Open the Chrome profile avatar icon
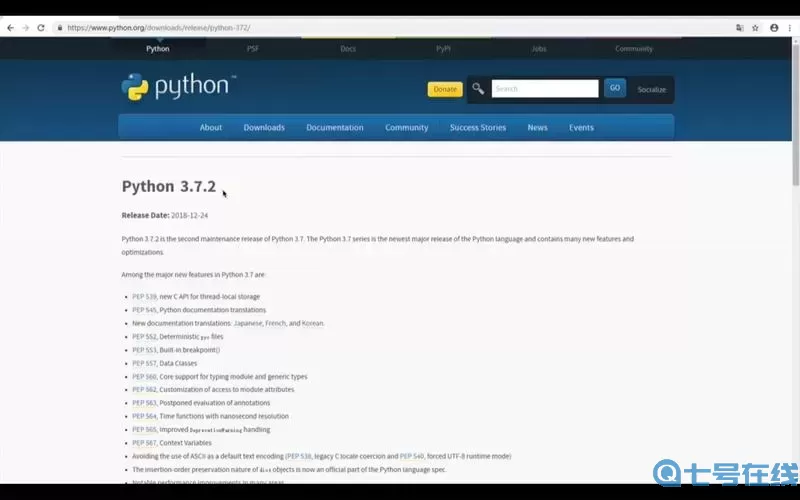The height and width of the screenshot is (500, 800). point(774,28)
